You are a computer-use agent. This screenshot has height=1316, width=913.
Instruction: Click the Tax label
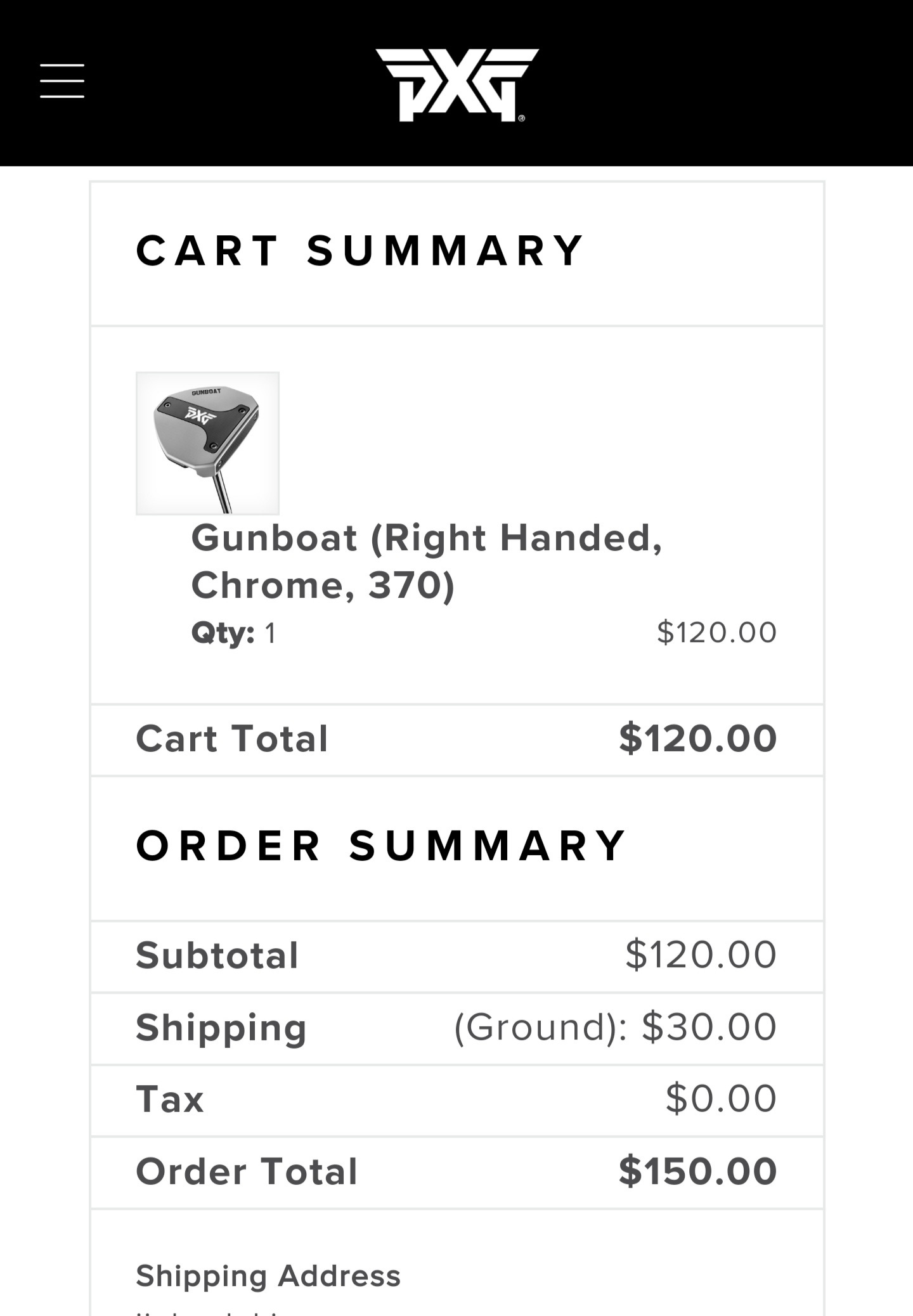coord(170,1099)
